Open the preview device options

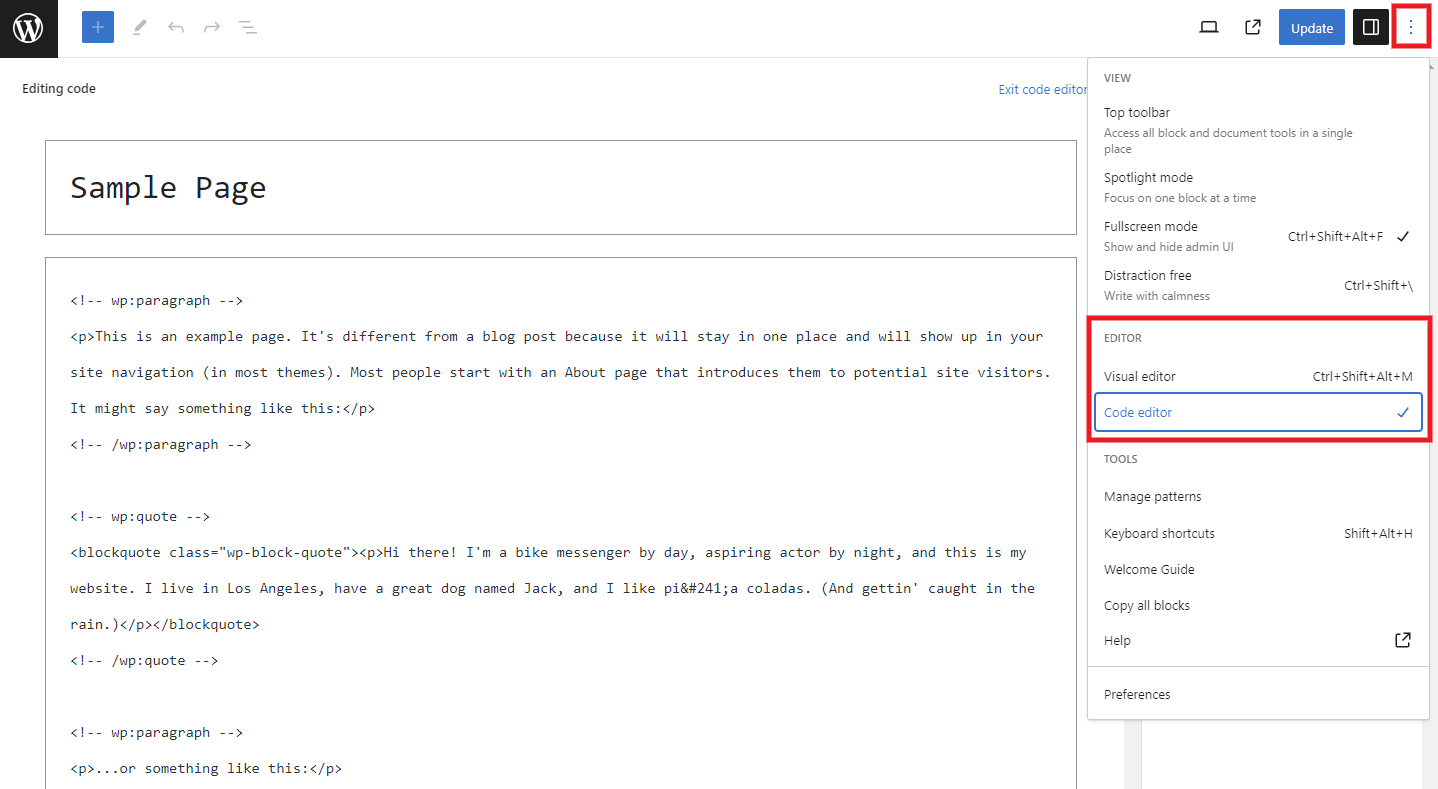pos(1208,27)
